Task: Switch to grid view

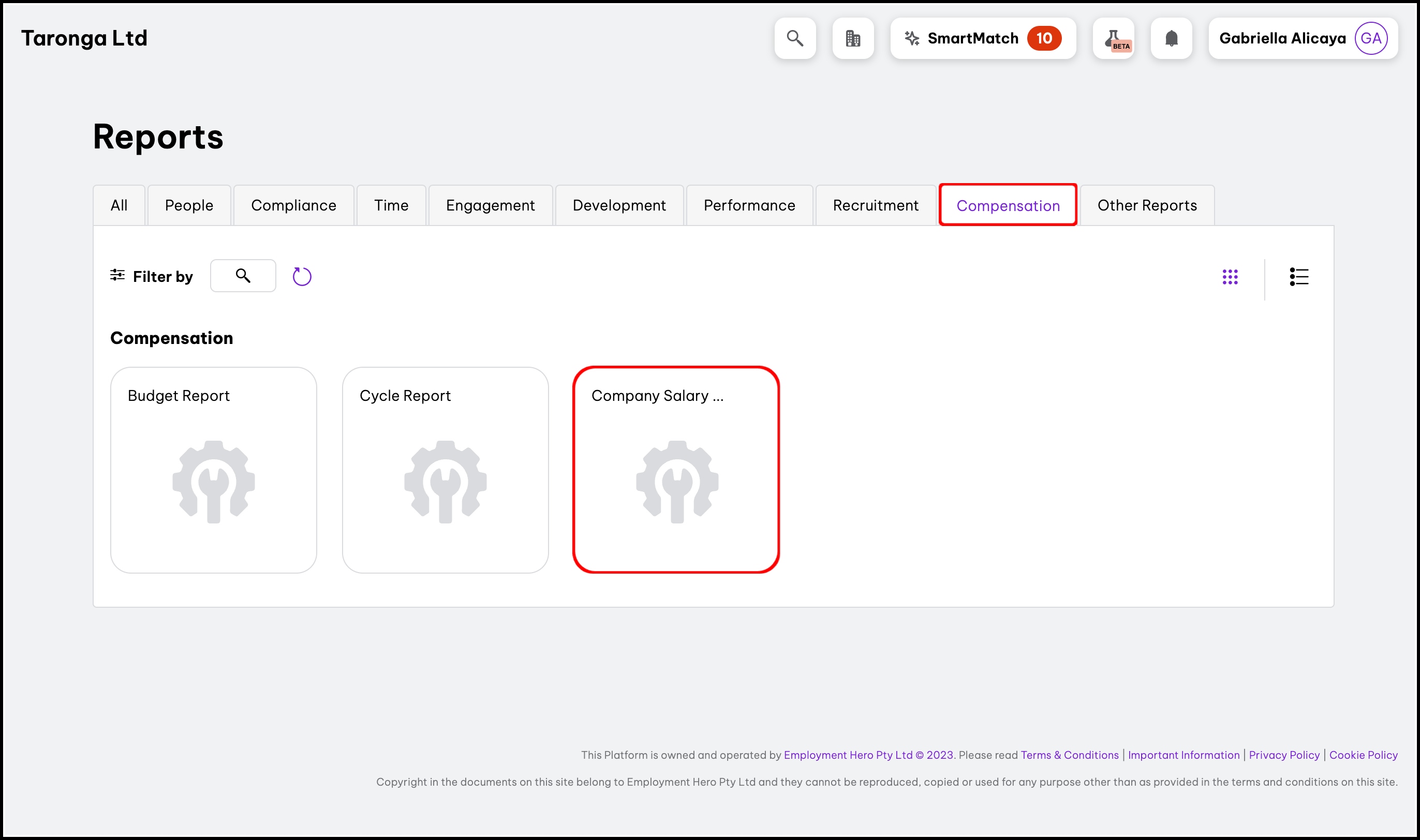Action: 1230,277
